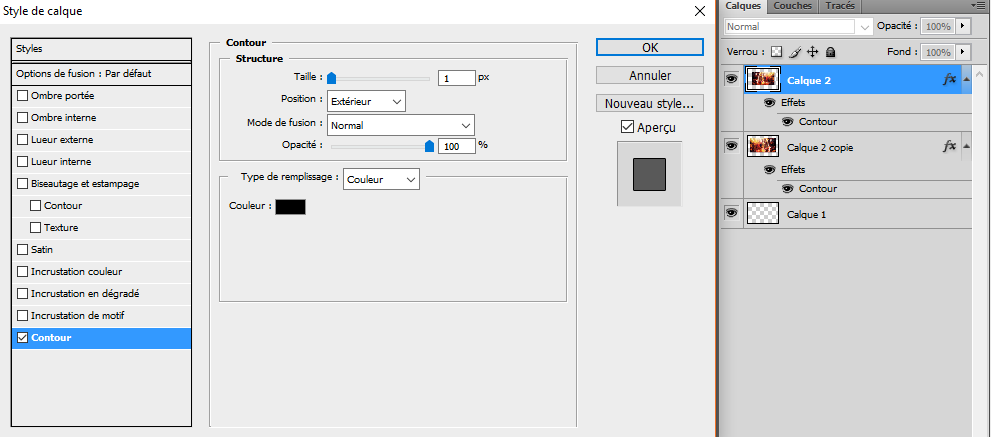Screen dimensions: 991x437
Task: Click the lock image pixels brush icon
Action: click(795, 52)
